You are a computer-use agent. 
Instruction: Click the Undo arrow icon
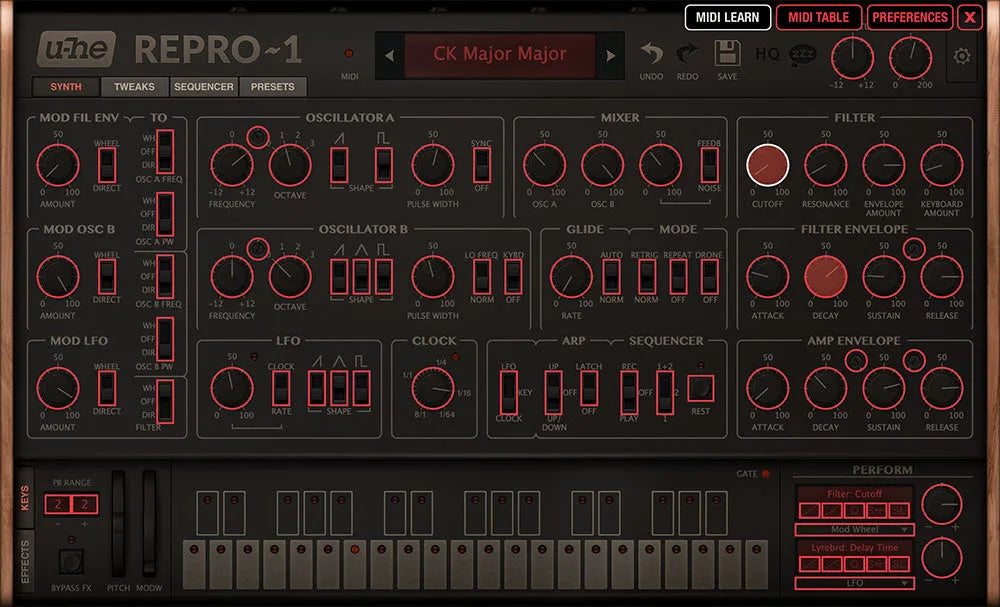pos(651,54)
